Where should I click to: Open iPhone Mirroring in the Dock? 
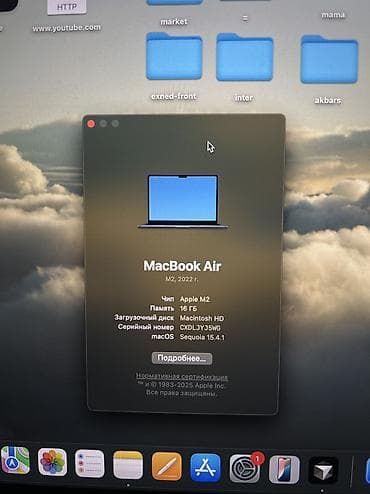coord(284,470)
